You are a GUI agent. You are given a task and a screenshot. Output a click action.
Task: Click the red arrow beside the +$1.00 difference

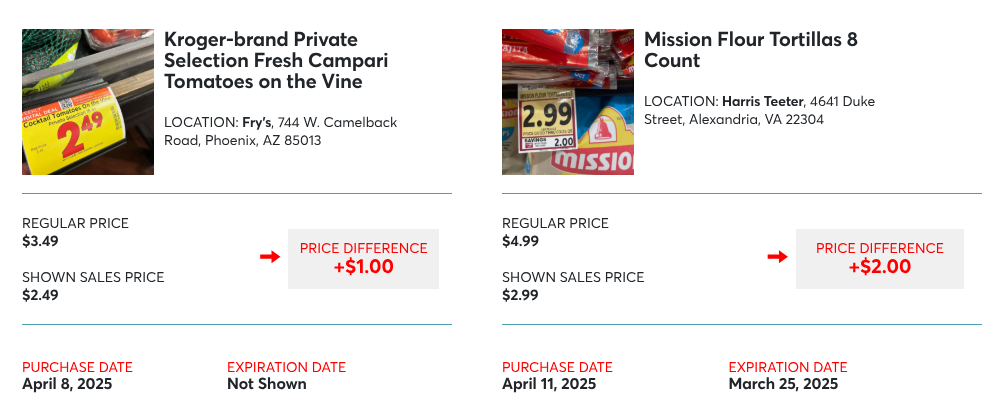[x=269, y=258]
